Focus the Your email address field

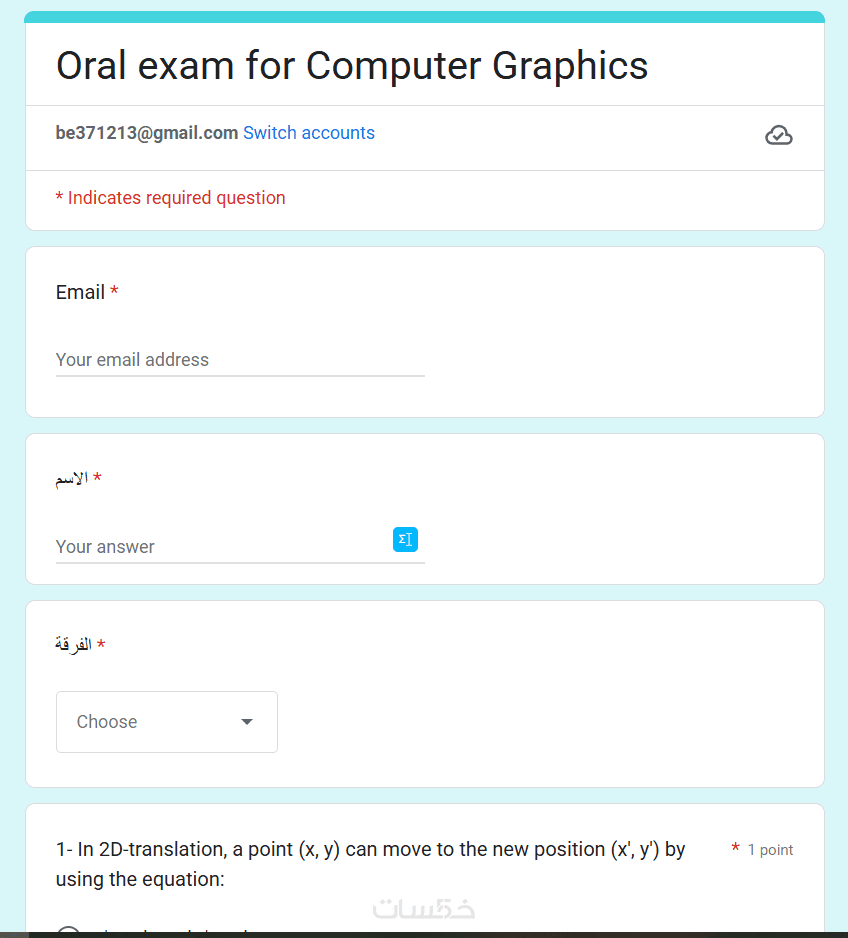(x=240, y=360)
